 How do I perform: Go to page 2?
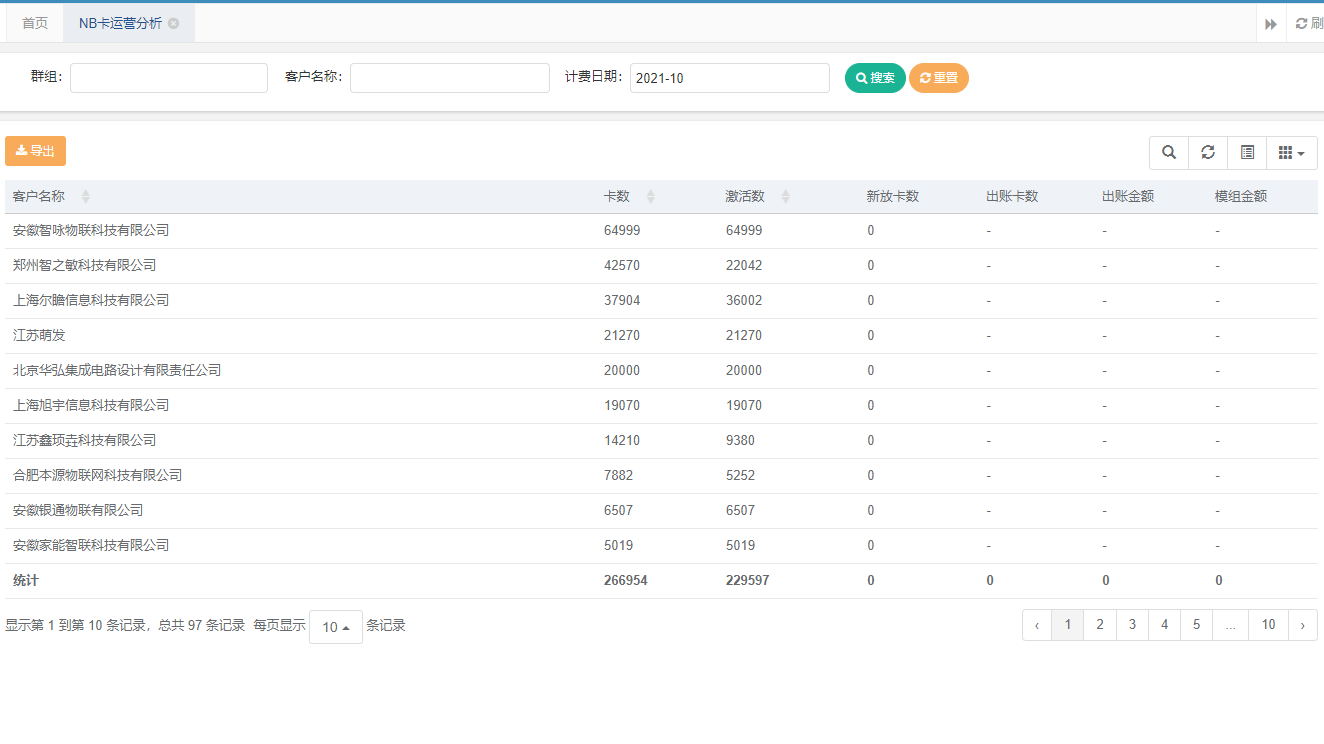tap(1100, 625)
